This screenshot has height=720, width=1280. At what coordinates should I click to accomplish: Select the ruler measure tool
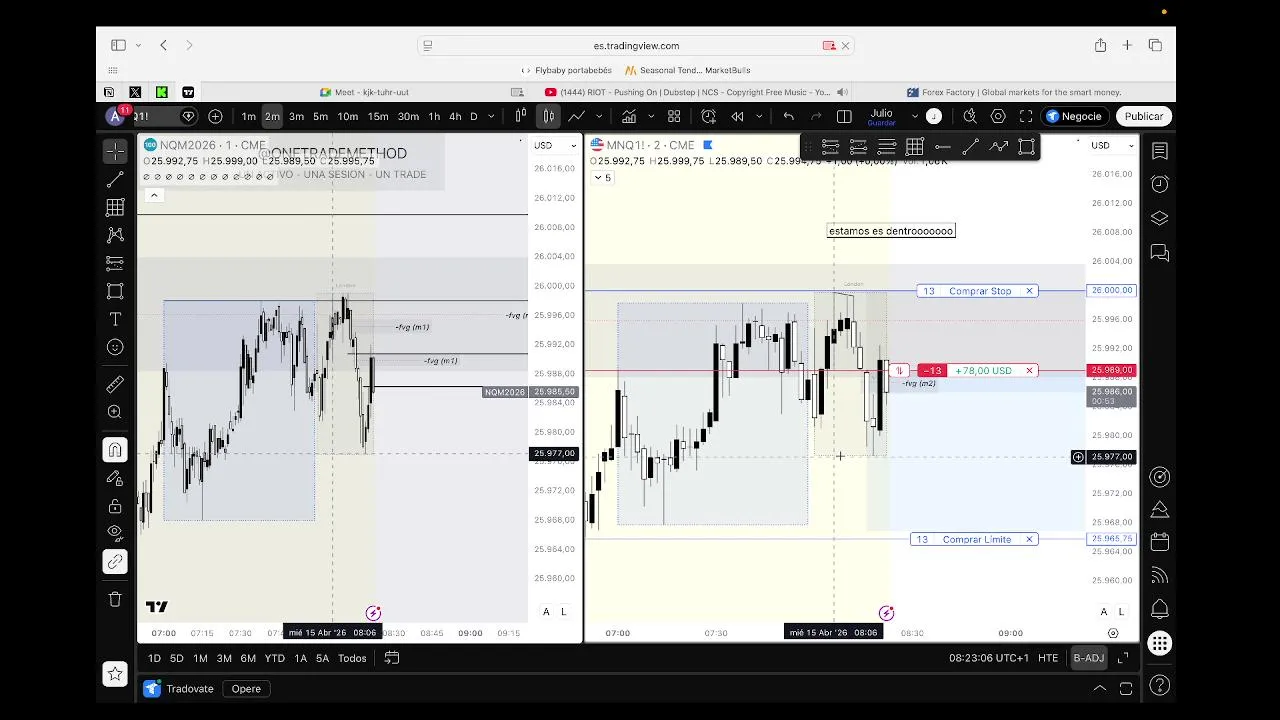coord(115,384)
